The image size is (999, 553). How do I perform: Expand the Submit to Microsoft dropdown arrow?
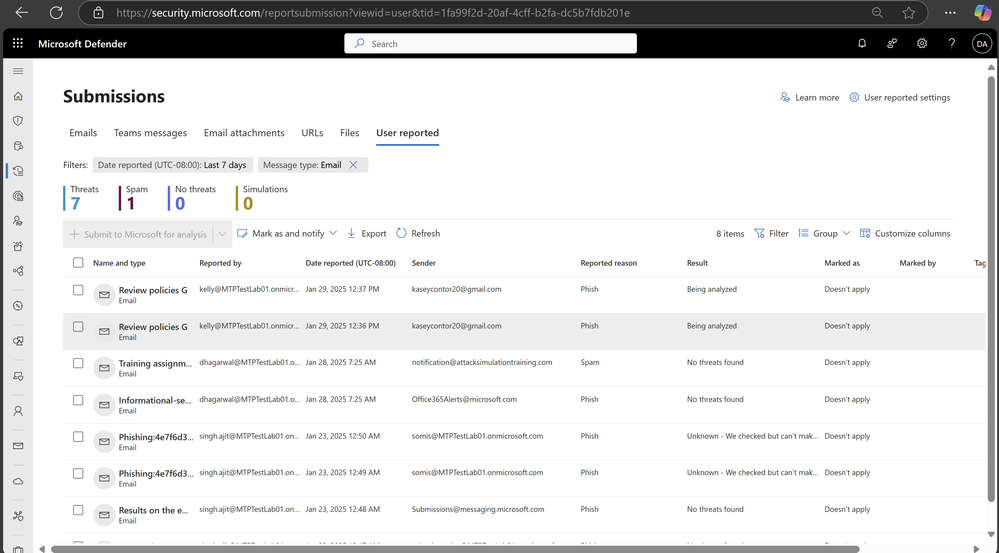pos(222,234)
